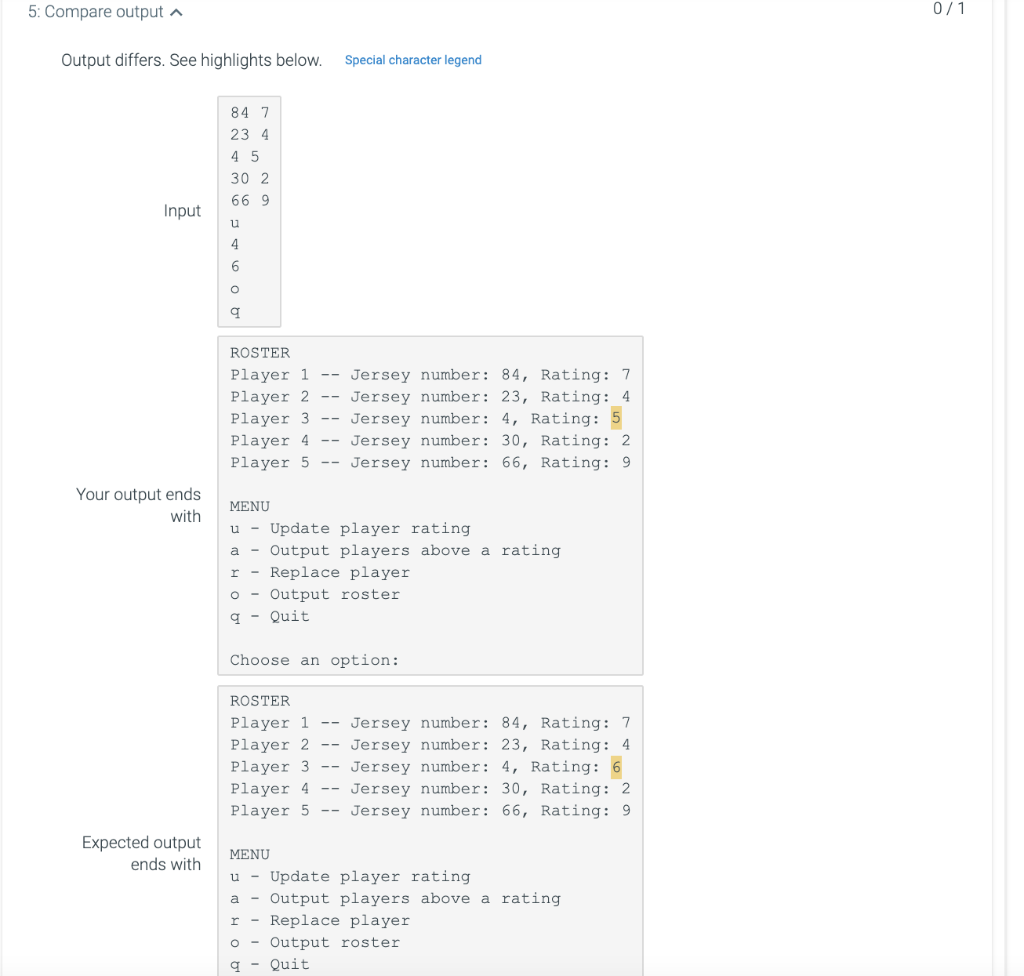The width and height of the screenshot is (1024, 976).
Task: Click the 'Expected output ends with' label
Action: coord(141,853)
